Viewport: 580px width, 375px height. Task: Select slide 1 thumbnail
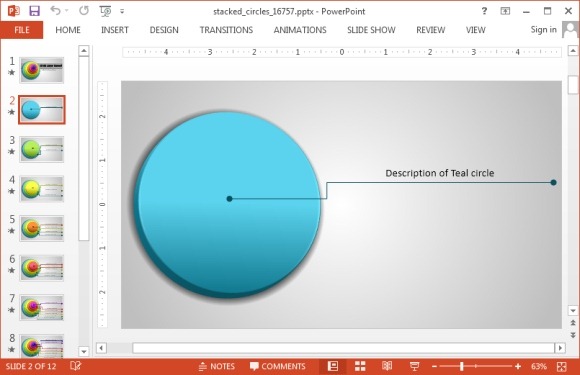pyautogui.click(x=42, y=70)
